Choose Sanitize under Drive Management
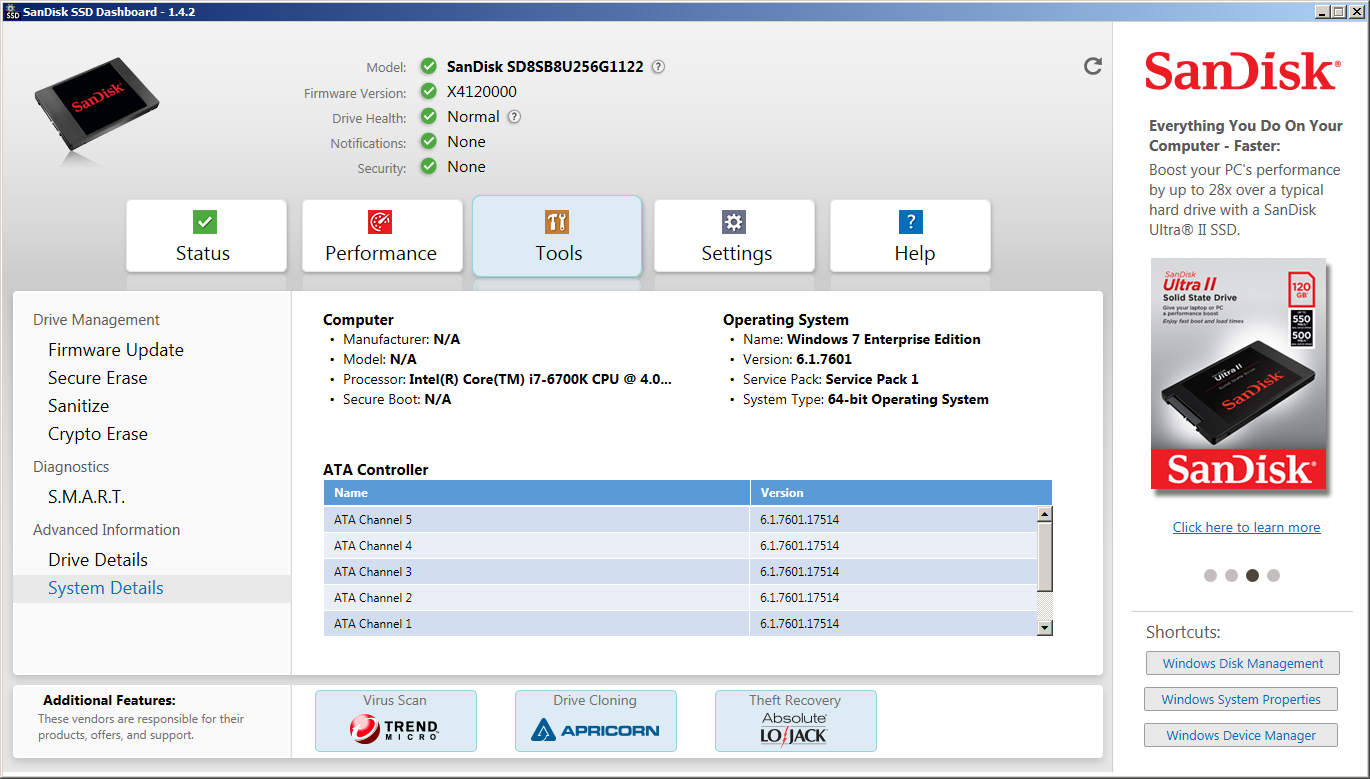This screenshot has width=1370, height=779. [x=79, y=406]
